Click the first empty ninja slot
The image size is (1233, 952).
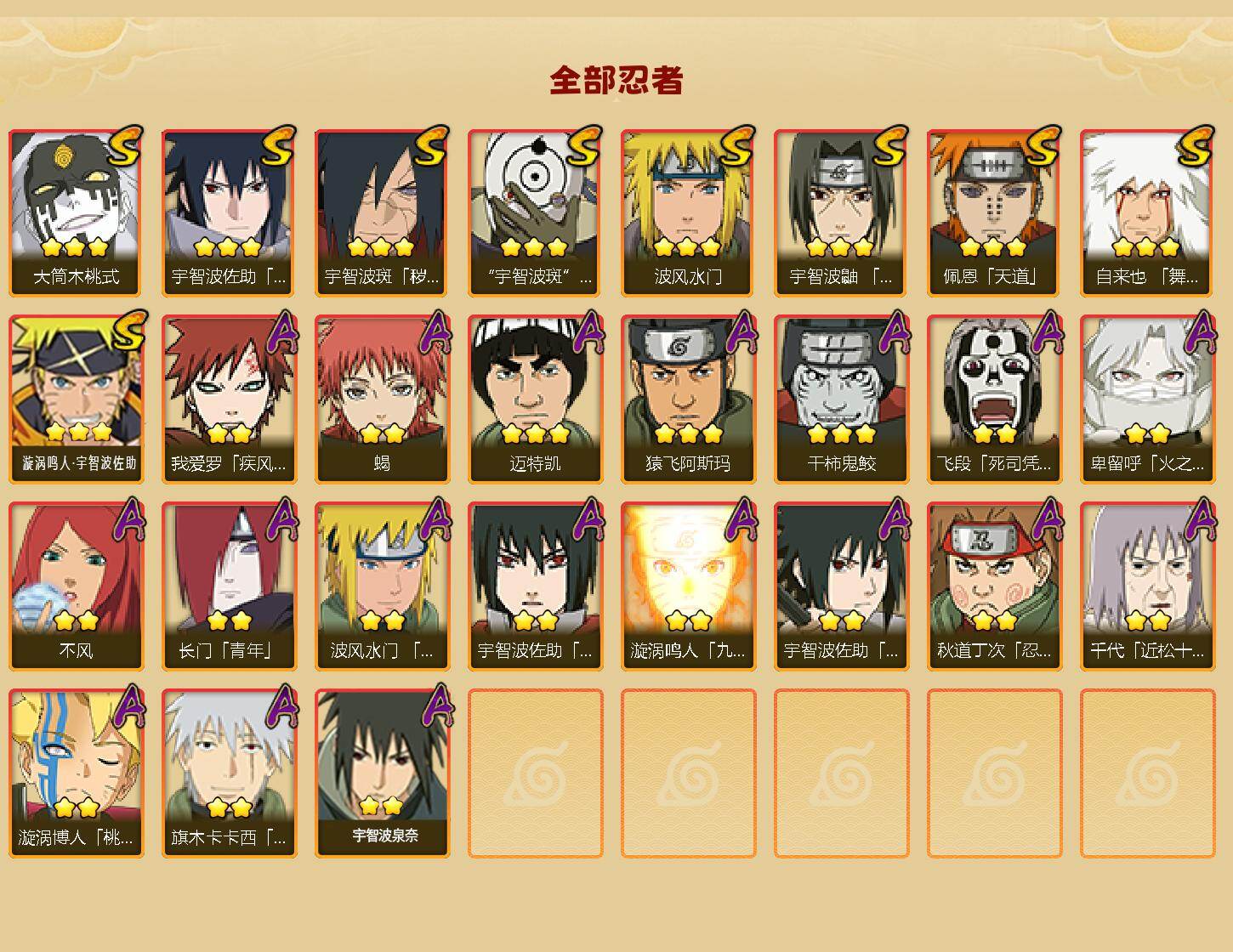(535, 773)
